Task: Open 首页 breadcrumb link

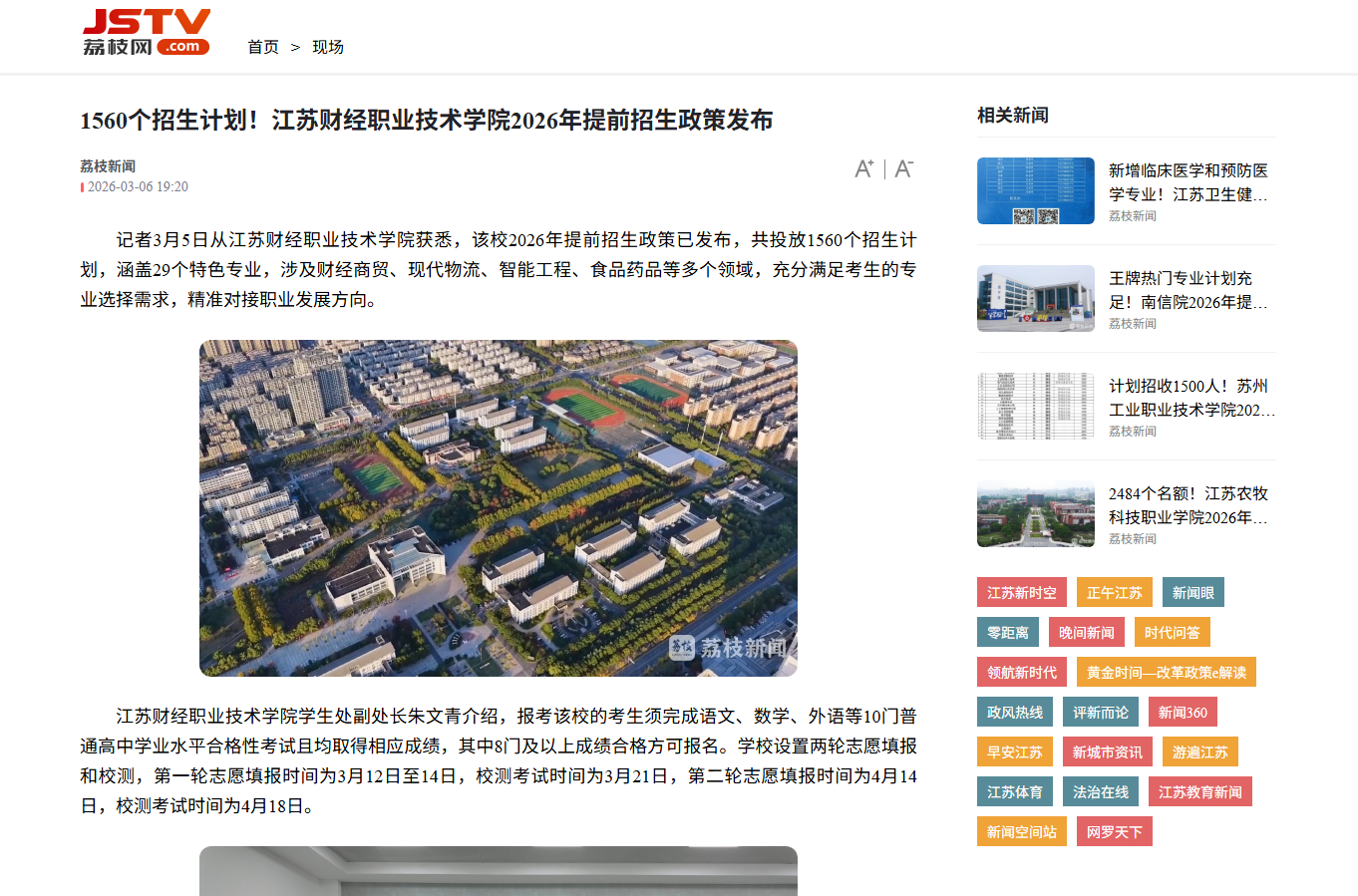Action: click(263, 47)
